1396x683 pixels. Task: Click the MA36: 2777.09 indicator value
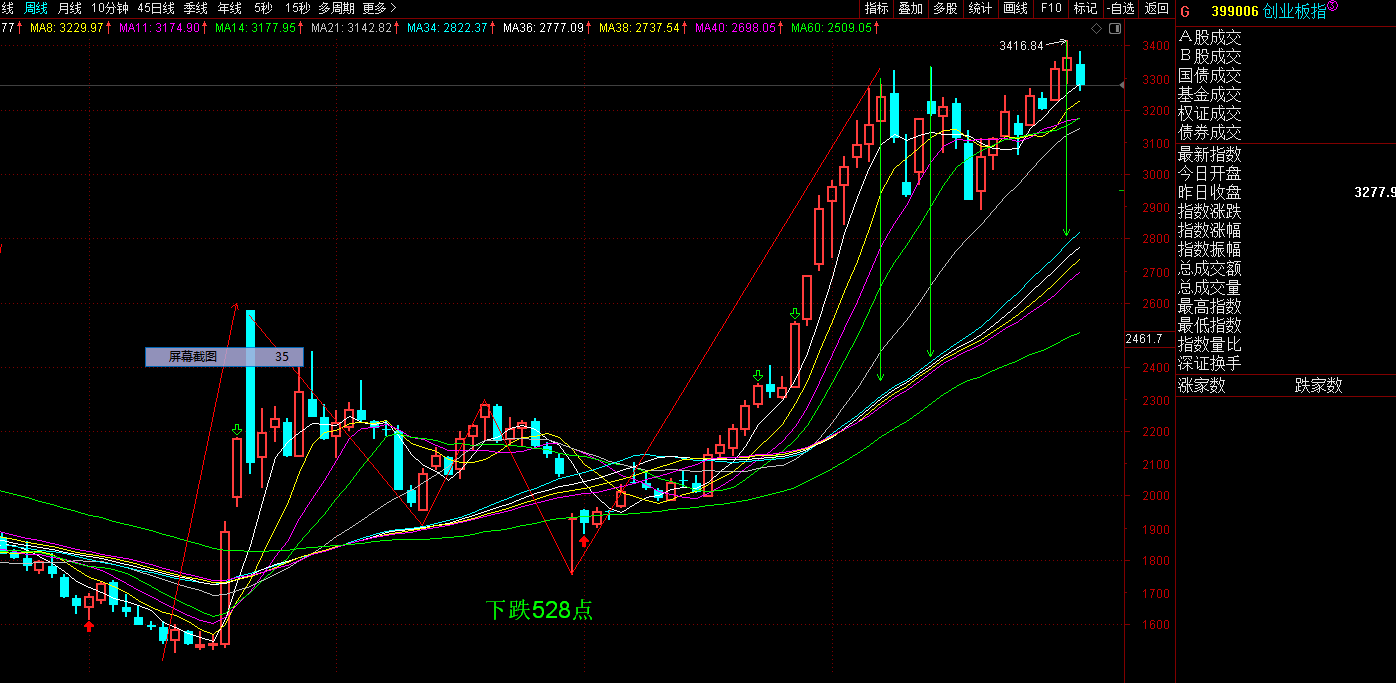545,27
